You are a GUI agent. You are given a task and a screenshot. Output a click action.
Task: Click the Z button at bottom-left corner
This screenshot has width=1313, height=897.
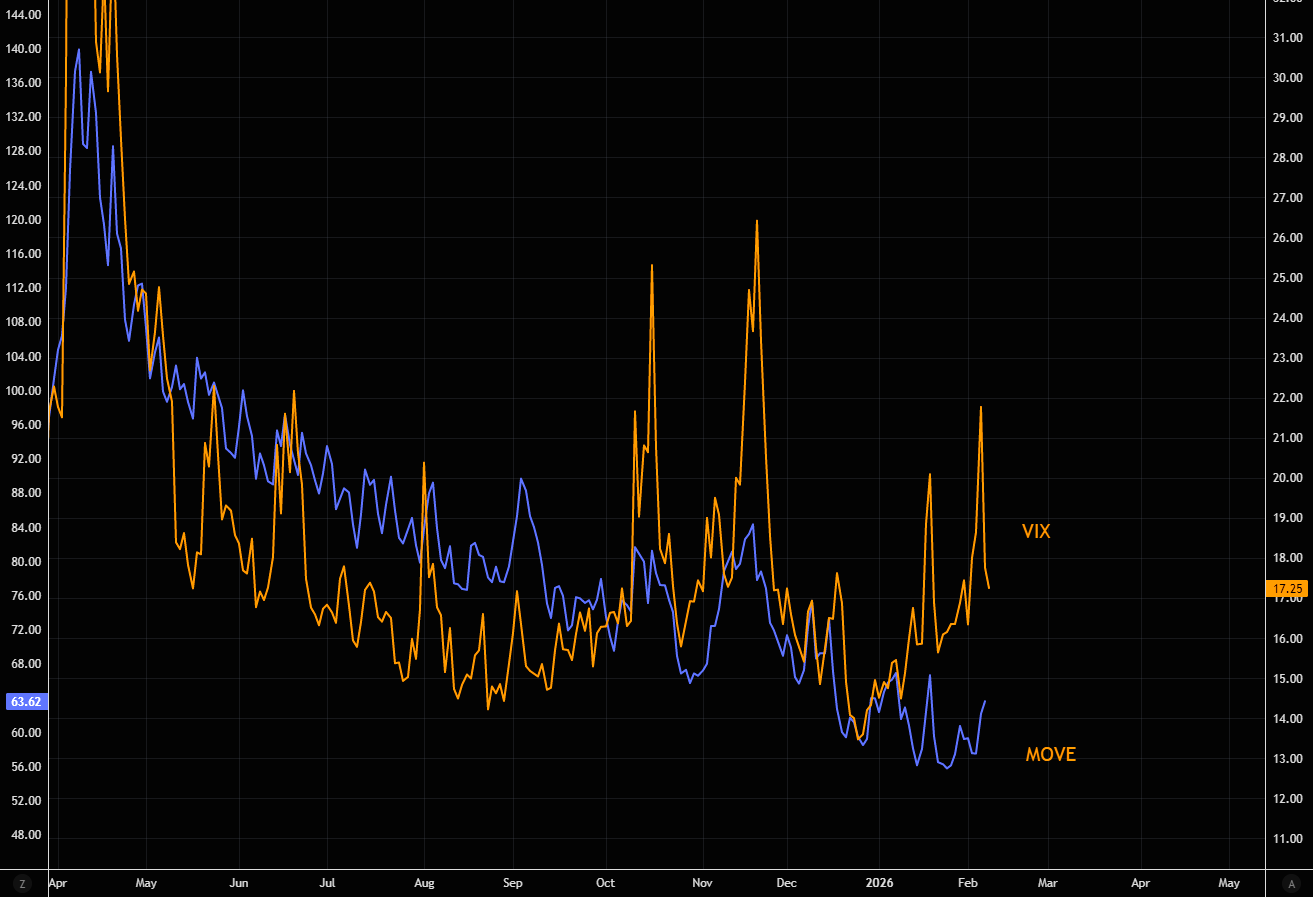tap(22, 883)
